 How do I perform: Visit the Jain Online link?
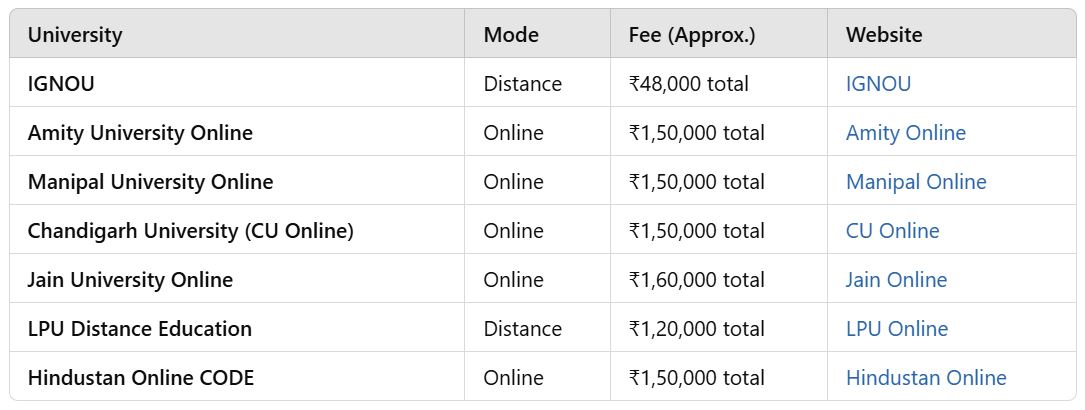pyautogui.click(x=896, y=280)
